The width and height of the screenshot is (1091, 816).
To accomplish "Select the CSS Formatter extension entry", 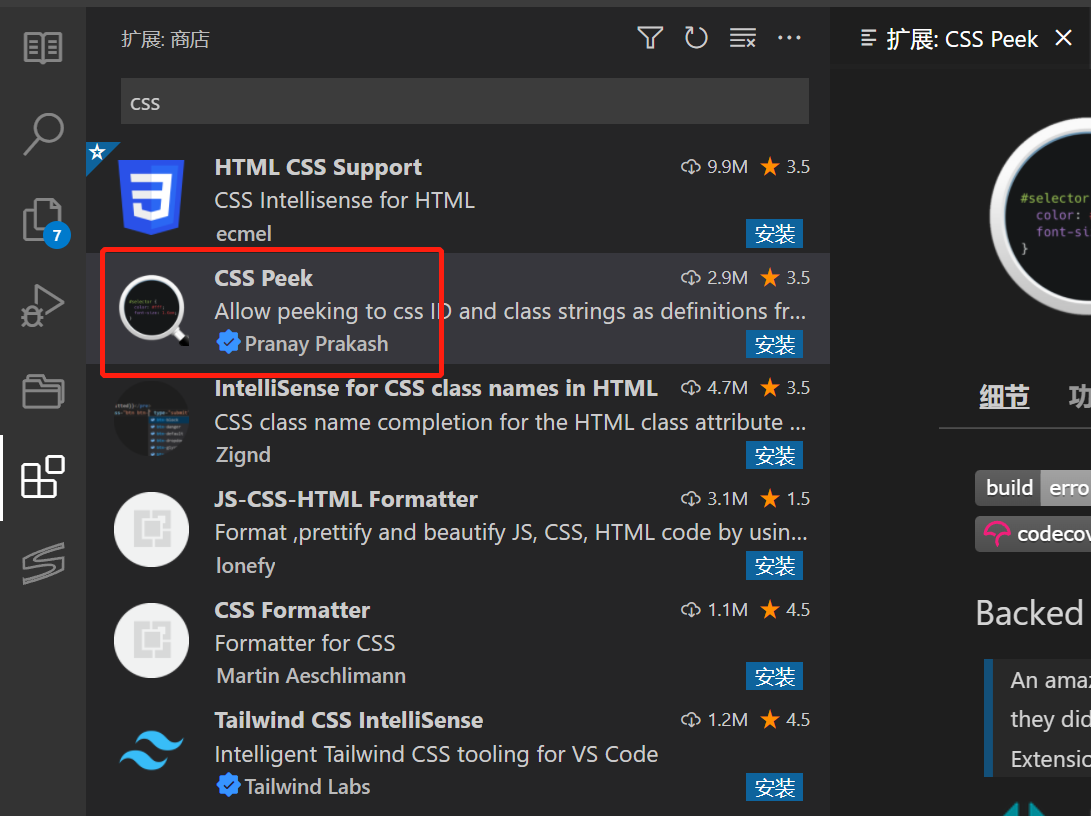I will [x=460, y=643].
